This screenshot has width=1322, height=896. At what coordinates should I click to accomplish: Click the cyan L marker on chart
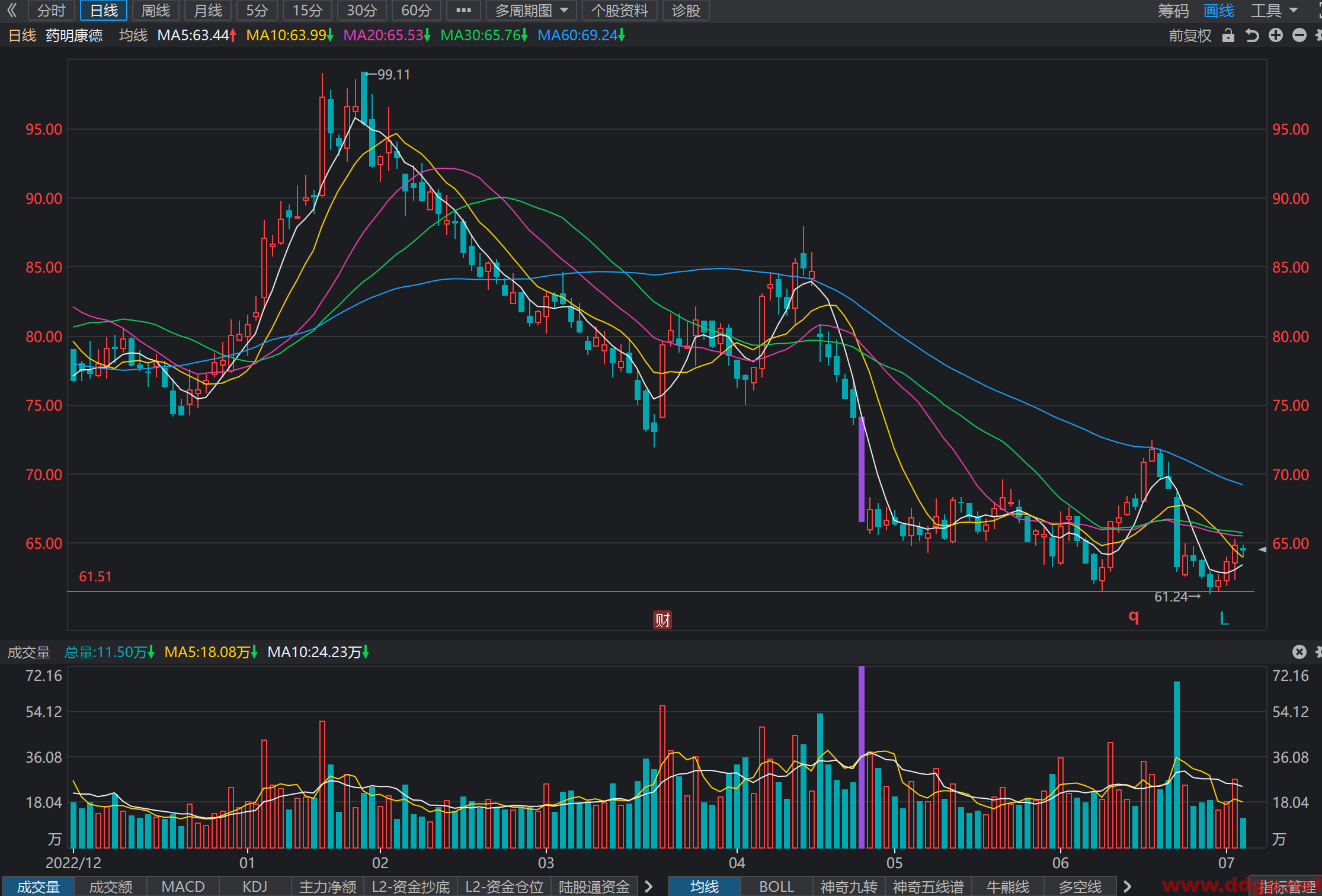[x=1224, y=619]
